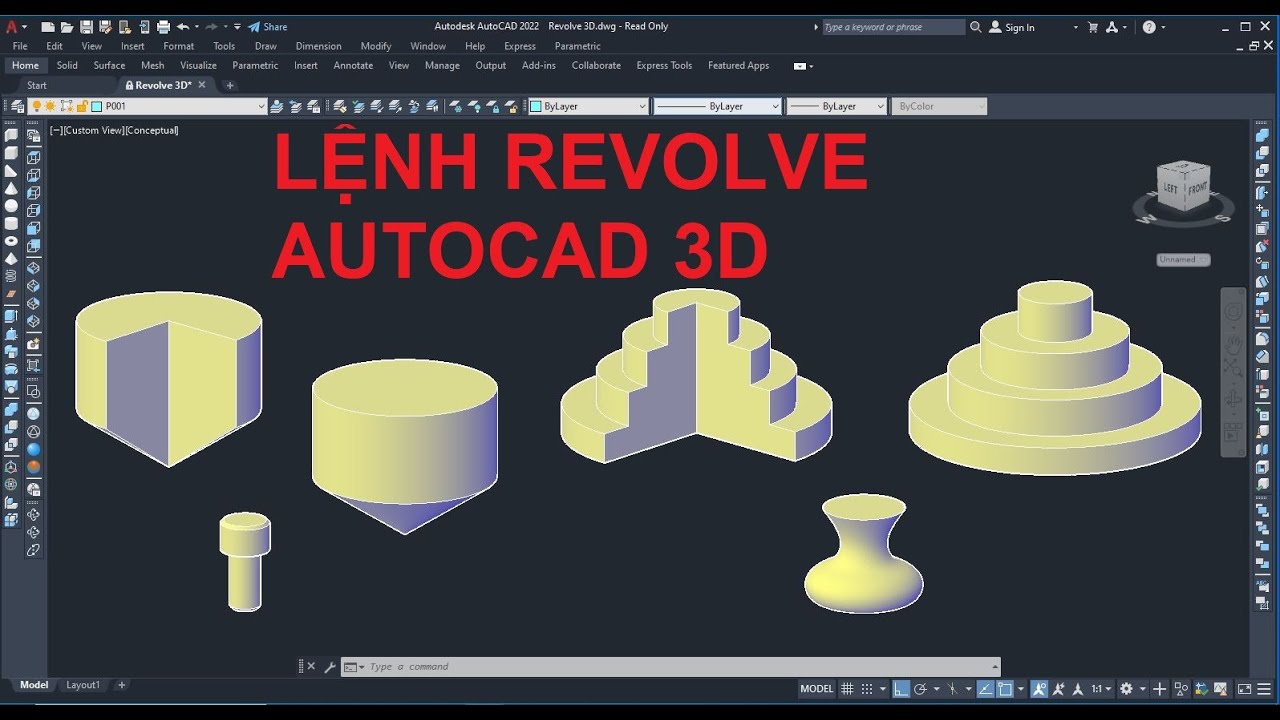
Task: Toggle isometric drafting
Action: click(953, 689)
